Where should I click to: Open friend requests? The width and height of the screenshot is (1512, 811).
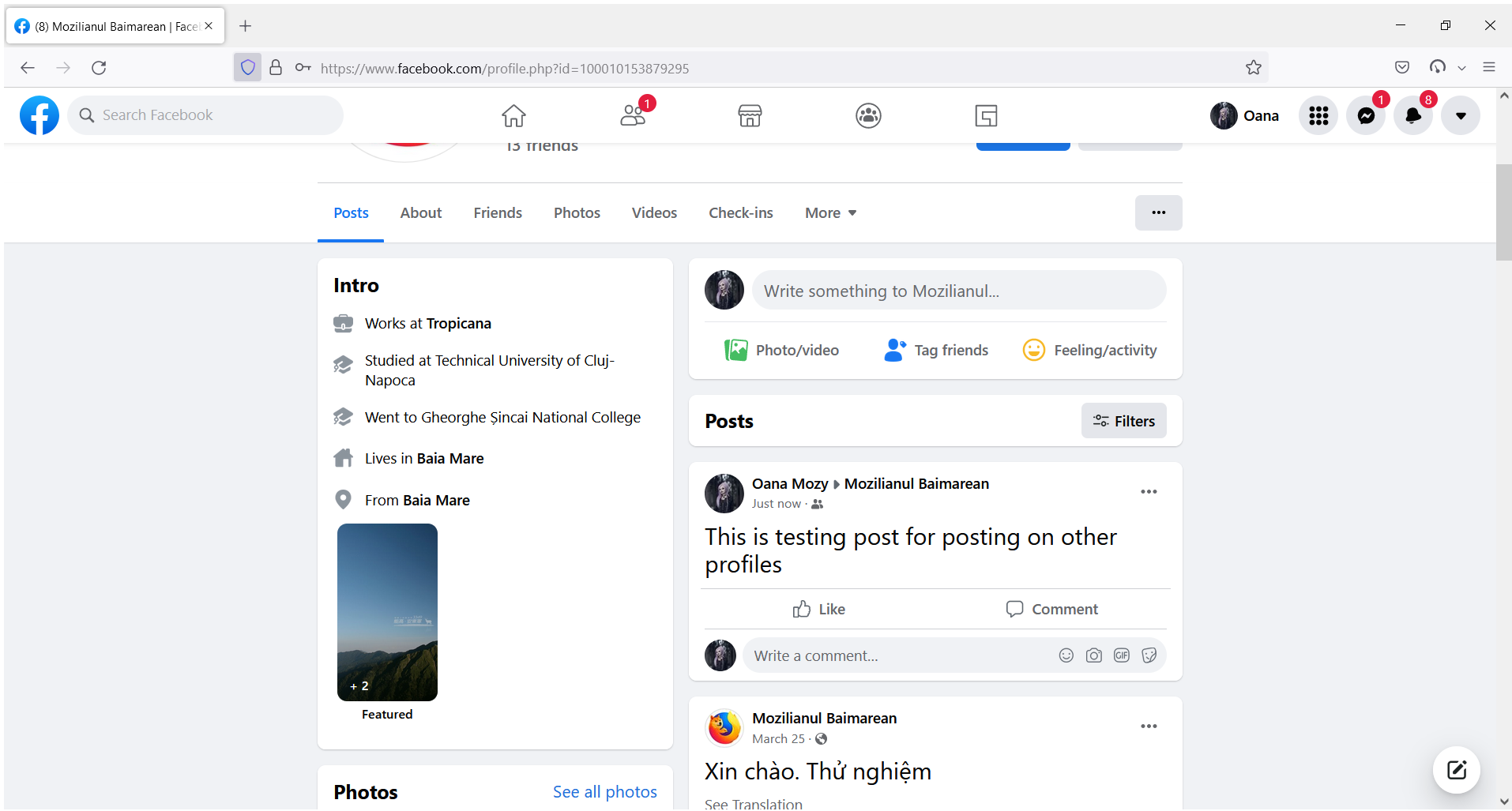[633, 115]
